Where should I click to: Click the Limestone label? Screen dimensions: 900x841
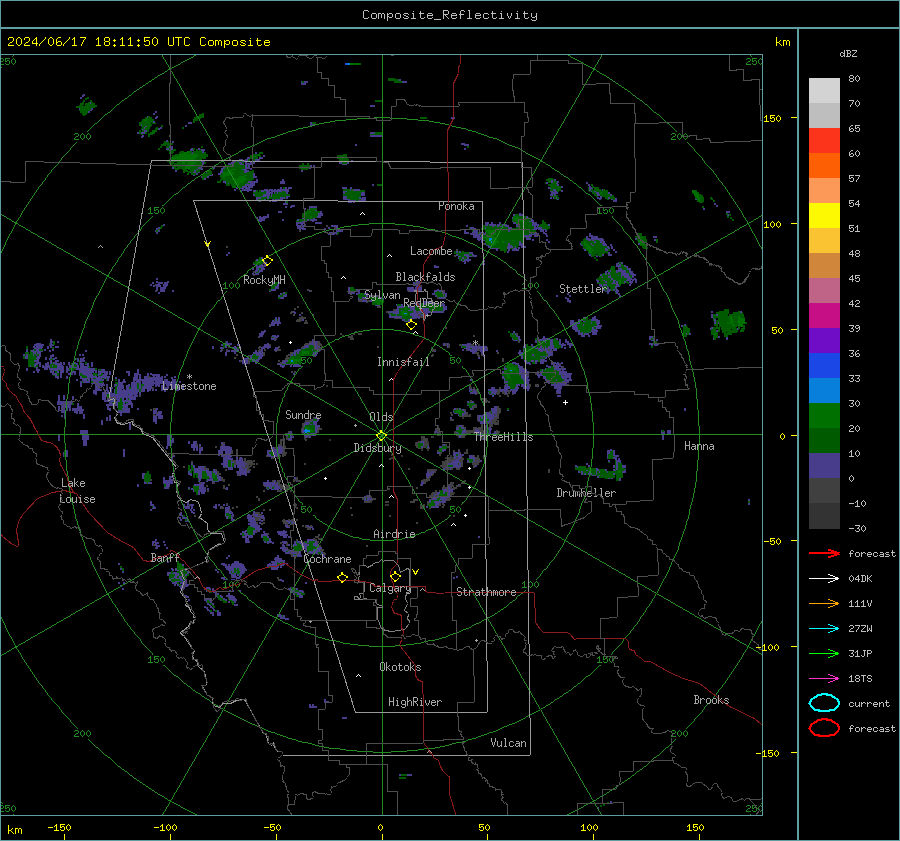click(x=189, y=386)
